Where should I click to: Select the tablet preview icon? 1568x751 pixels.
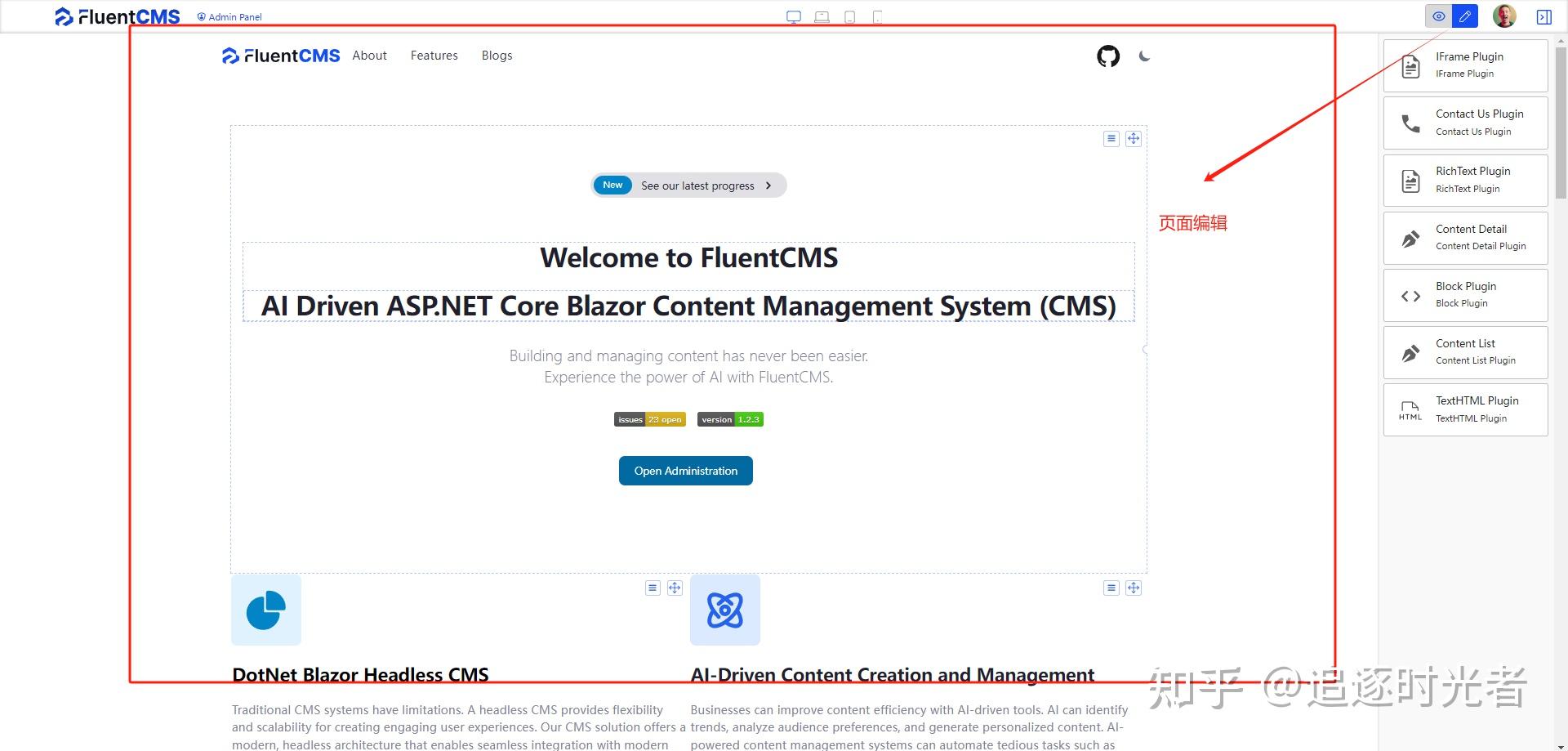849,16
